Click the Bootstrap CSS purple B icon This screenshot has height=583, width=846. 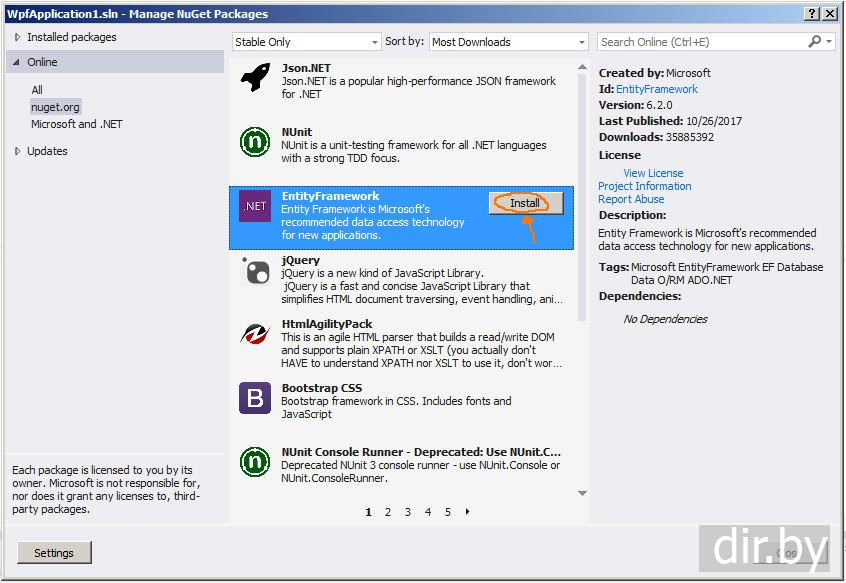[255, 398]
